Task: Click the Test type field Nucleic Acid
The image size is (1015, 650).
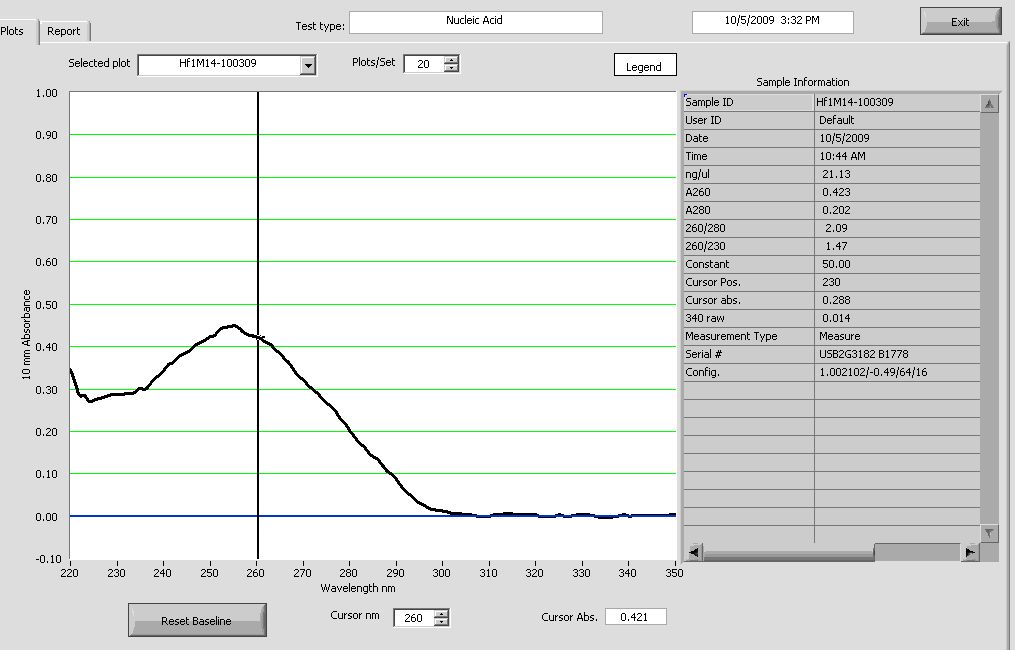Action: [x=476, y=22]
